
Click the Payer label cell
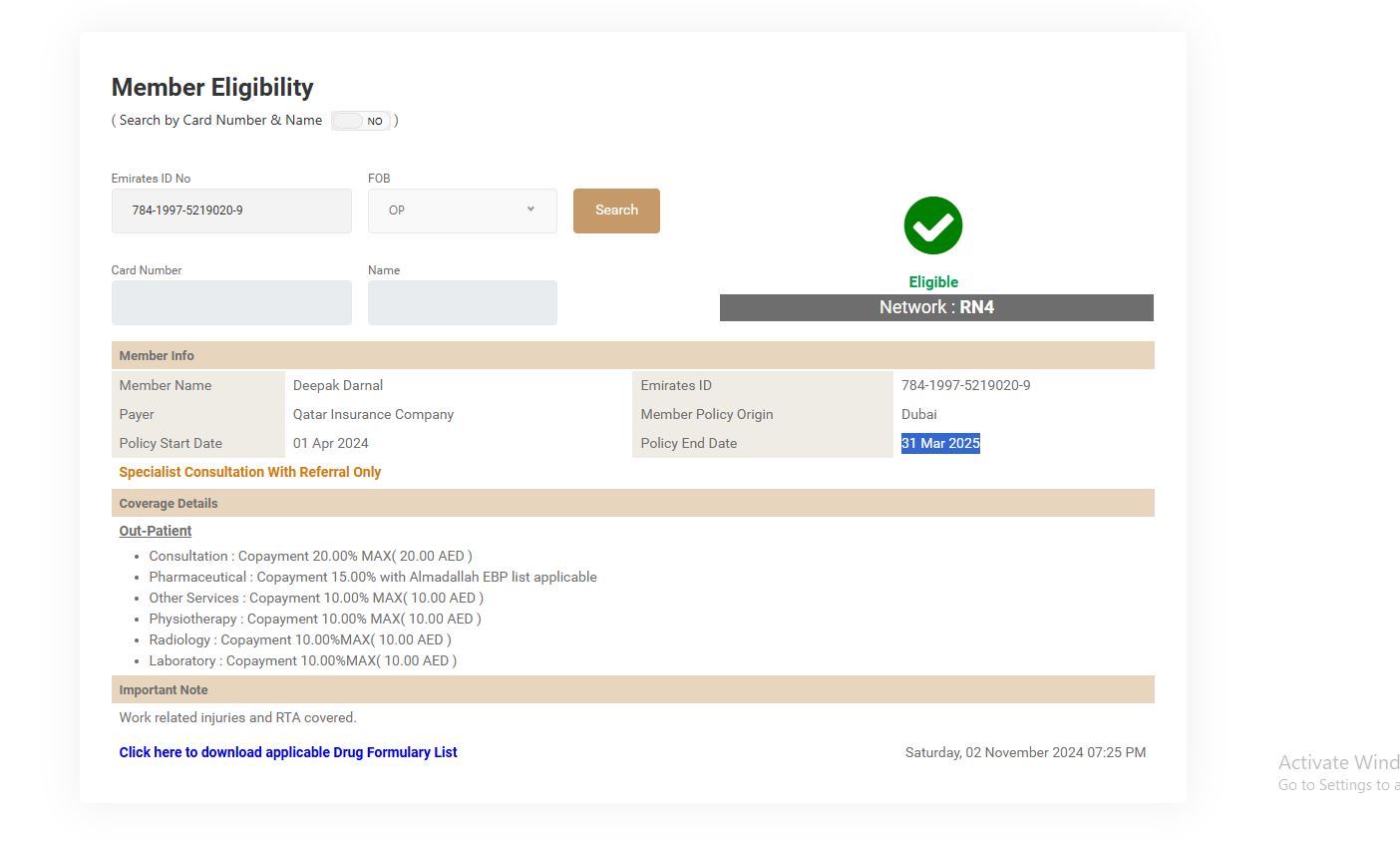click(198, 414)
